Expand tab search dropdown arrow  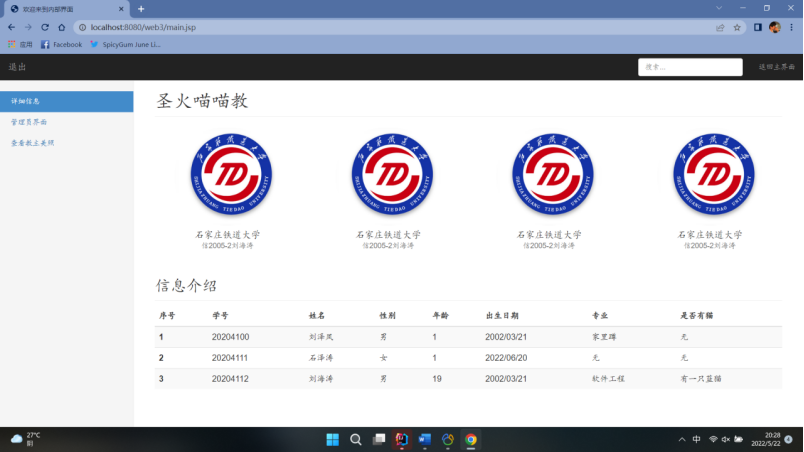tap(719, 8)
